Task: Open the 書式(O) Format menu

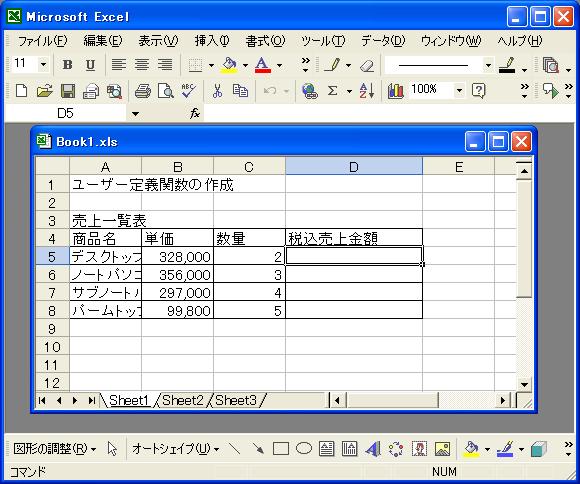Action: click(x=266, y=41)
